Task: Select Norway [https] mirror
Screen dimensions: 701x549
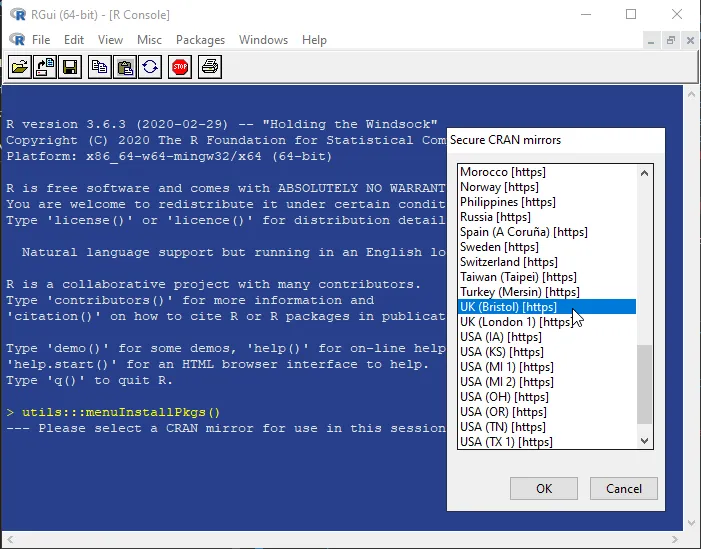Action: (547, 187)
